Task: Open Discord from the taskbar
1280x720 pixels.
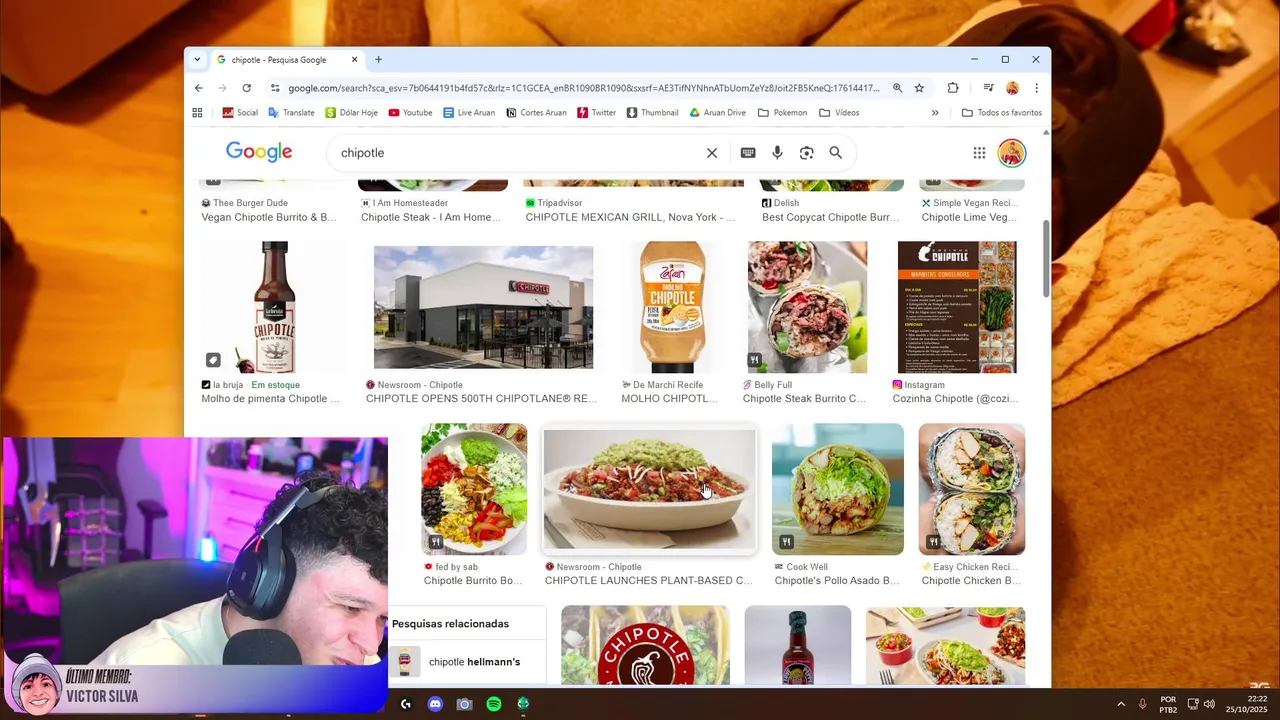Action: 435,704
